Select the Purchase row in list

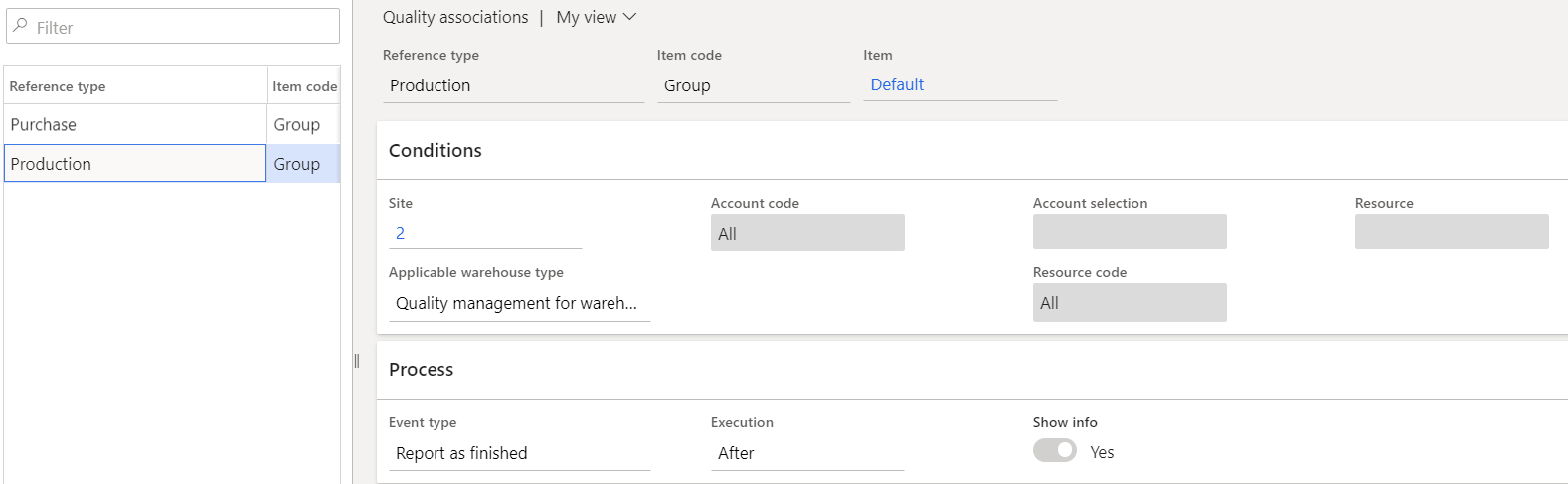click(134, 124)
